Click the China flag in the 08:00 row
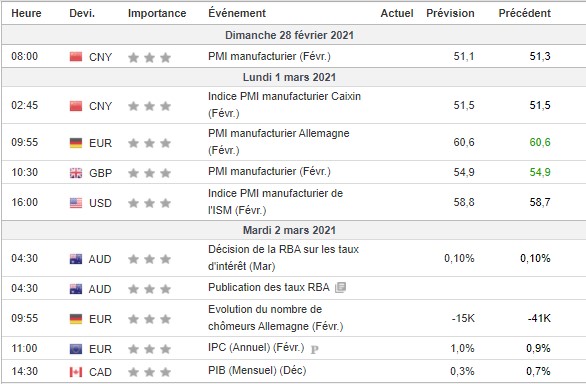Screen dimensions: 586x384 (x=76, y=57)
